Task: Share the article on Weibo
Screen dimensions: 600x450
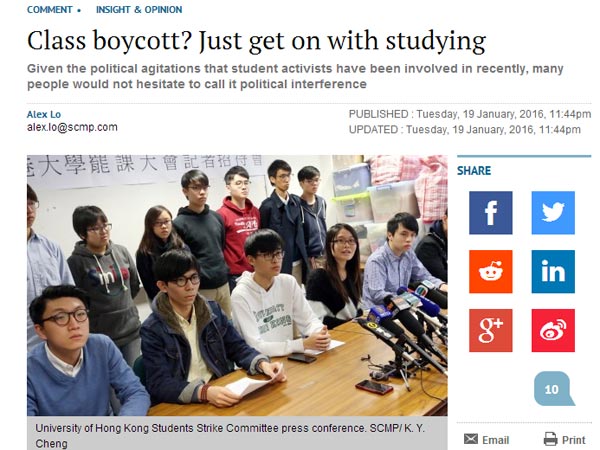Action: 553,331
